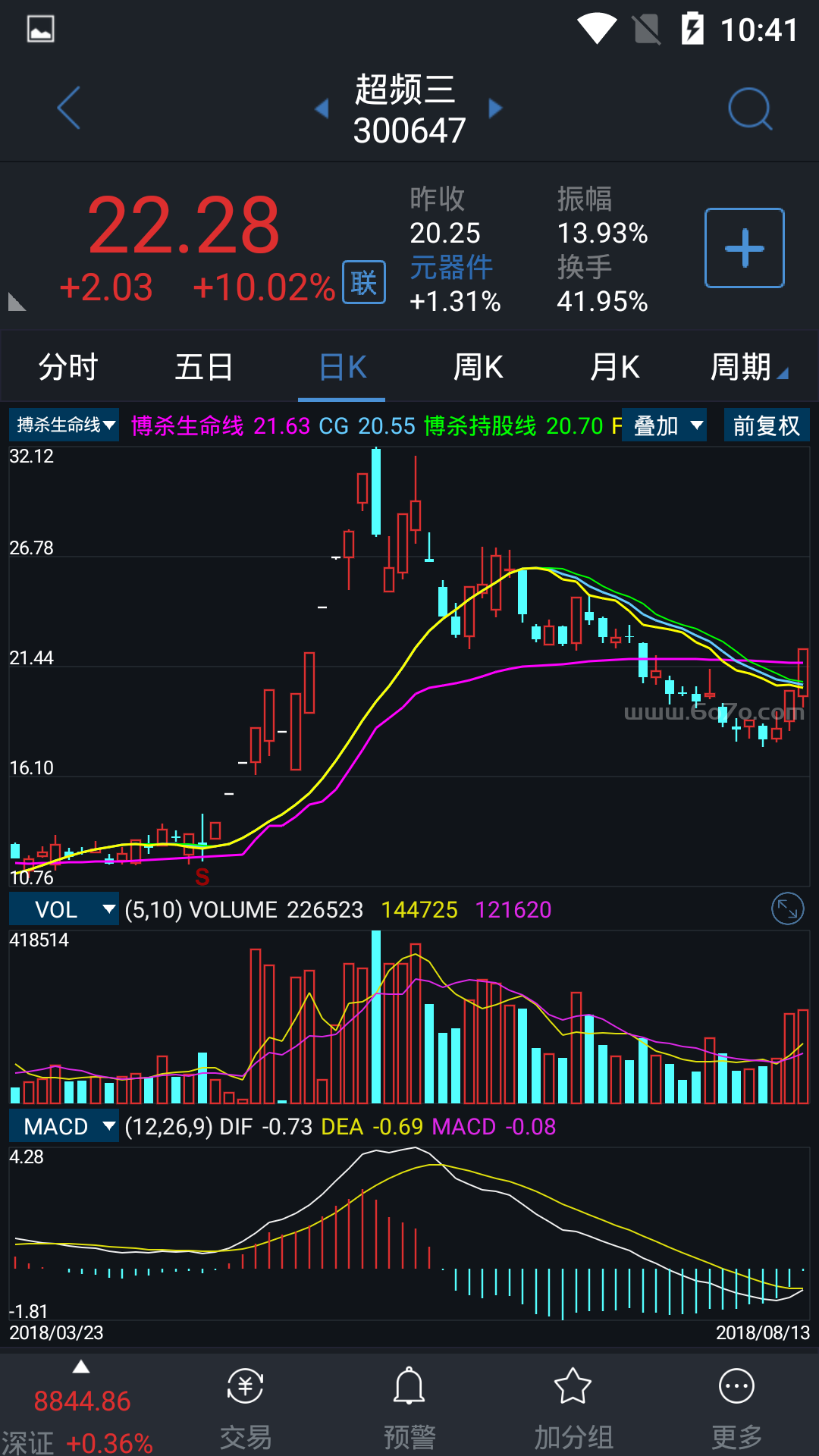The height and width of the screenshot is (1456, 819).
Task: Open the 预警 alert bell icon
Action: coord(409,1387)
